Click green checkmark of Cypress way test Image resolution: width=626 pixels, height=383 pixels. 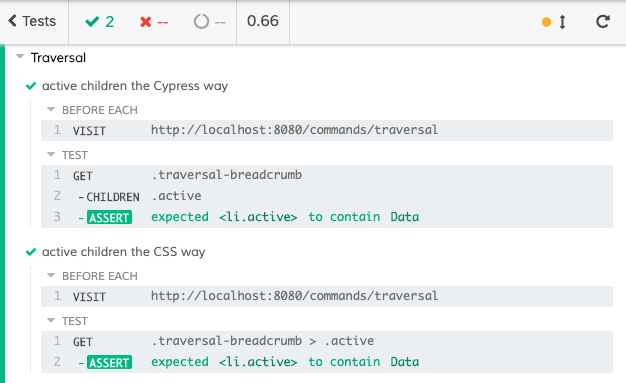click(31, 86)
